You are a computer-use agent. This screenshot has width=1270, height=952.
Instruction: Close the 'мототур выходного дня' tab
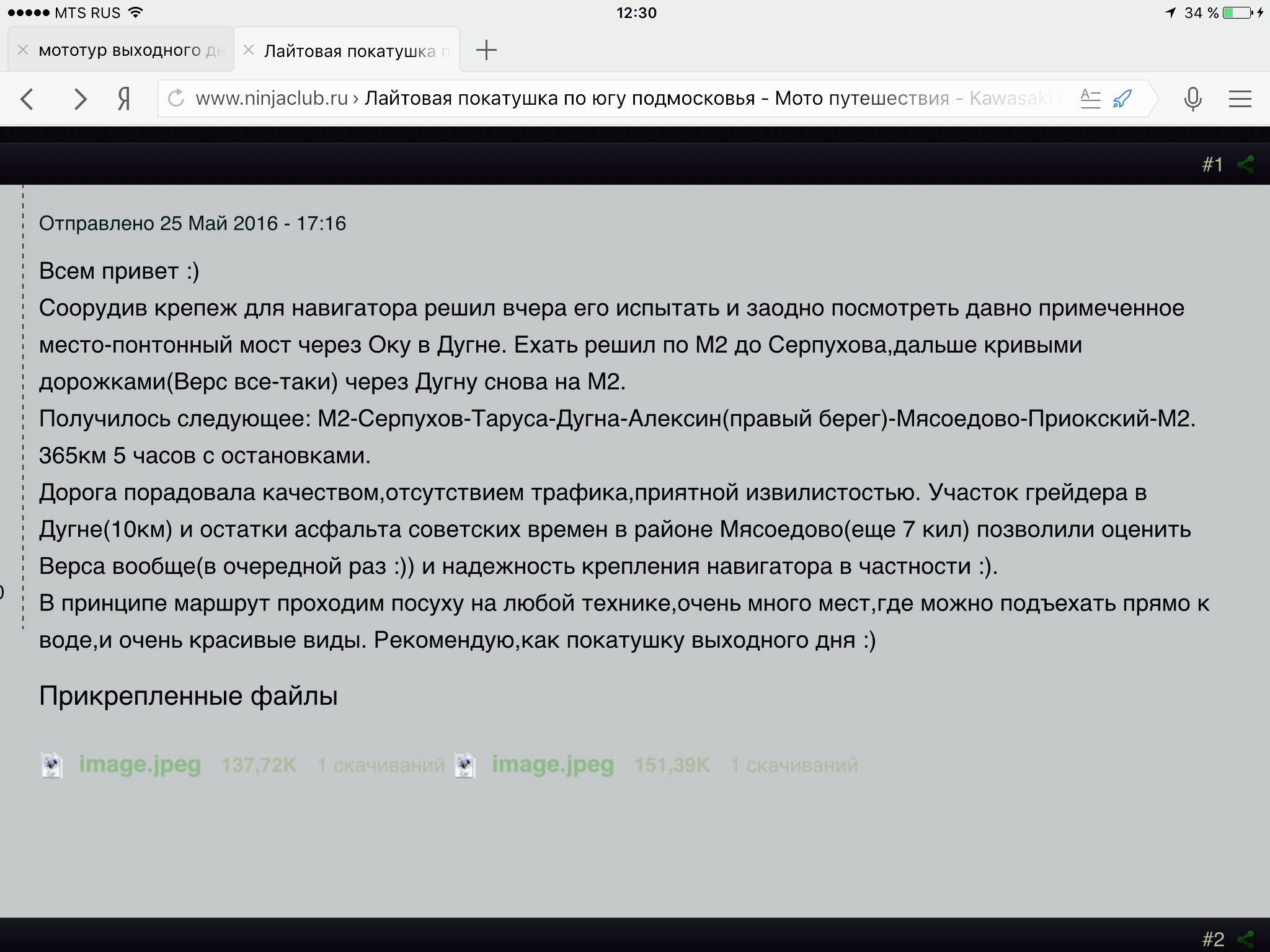click(23, 50)
